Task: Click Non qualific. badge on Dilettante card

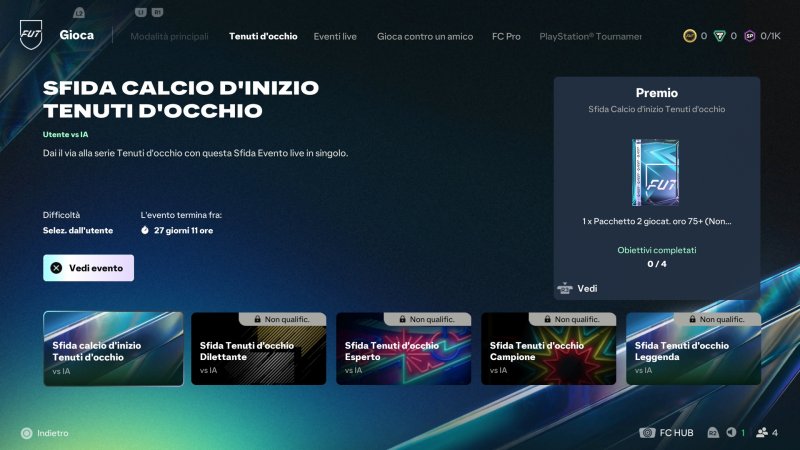Action: pos(282,319)
